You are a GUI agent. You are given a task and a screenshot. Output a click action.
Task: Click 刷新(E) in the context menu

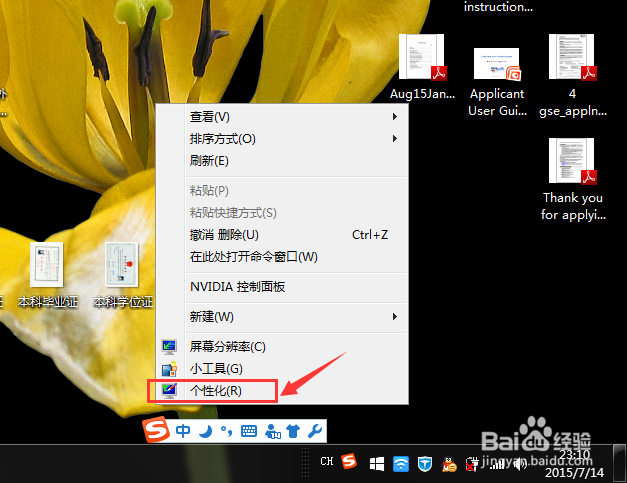(282, 161)
